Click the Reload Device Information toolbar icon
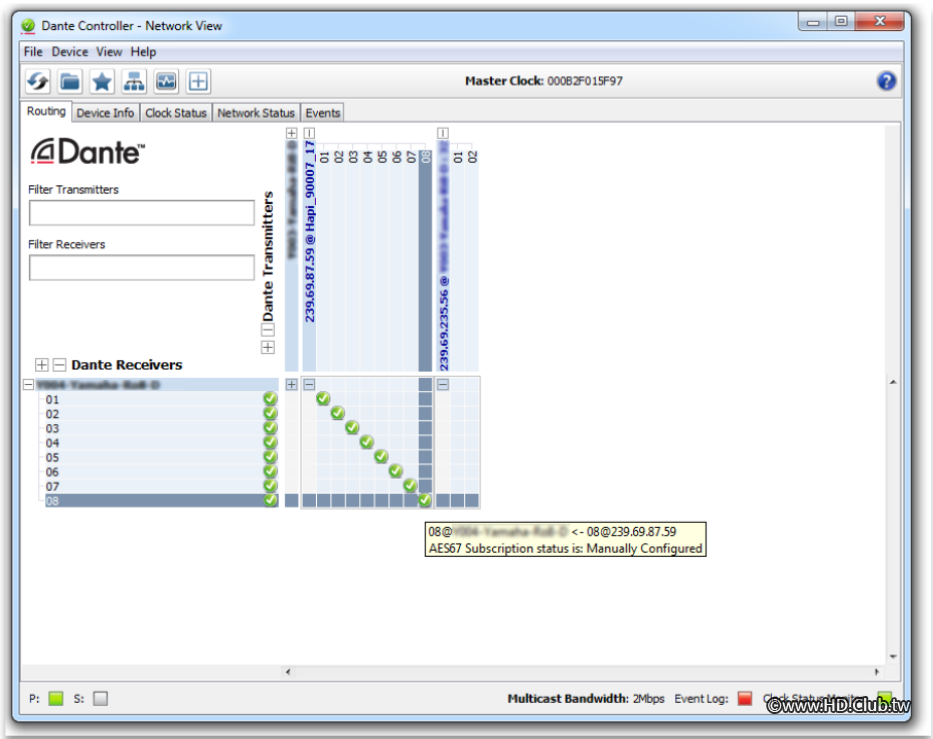The image size is (933, 739). point(38,82)
